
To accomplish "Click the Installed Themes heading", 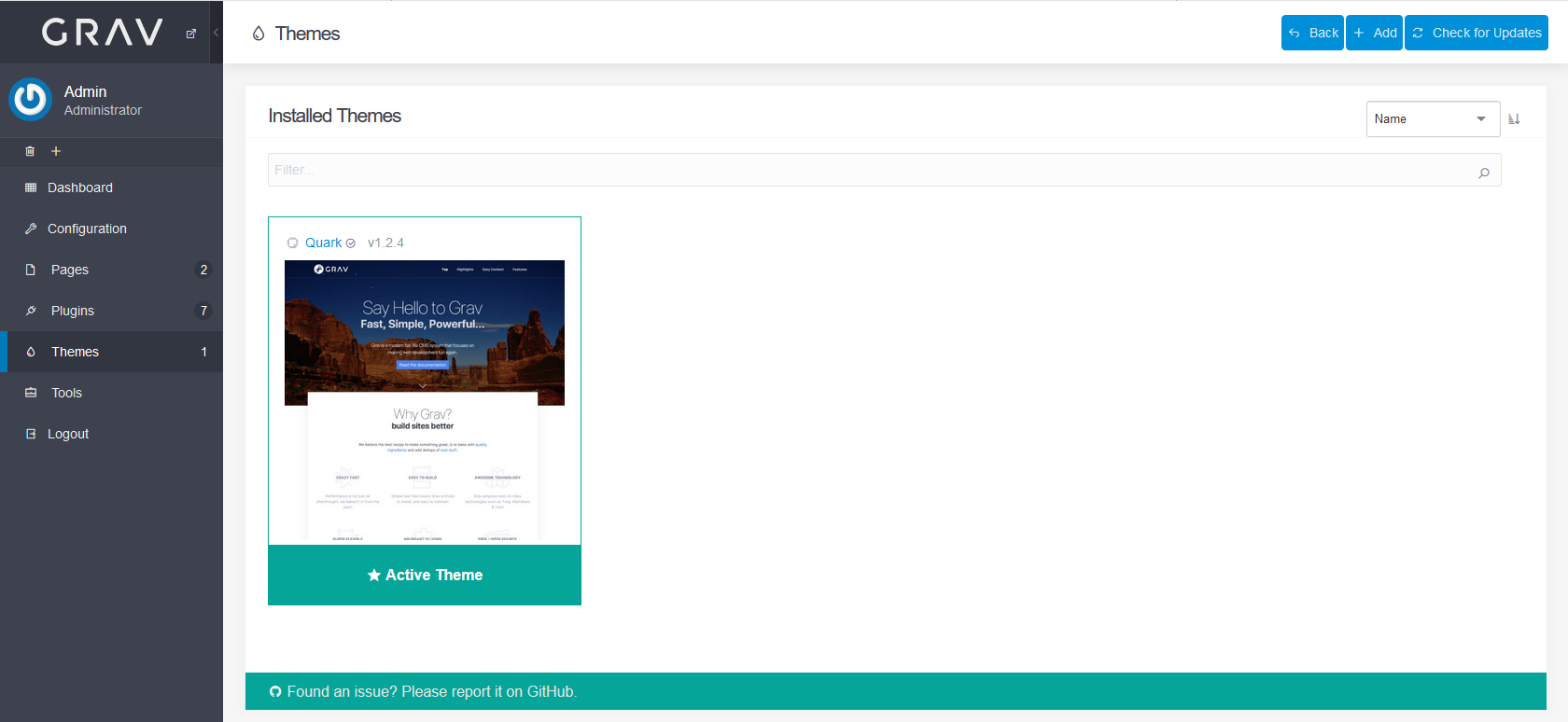I will click(335, 116).
